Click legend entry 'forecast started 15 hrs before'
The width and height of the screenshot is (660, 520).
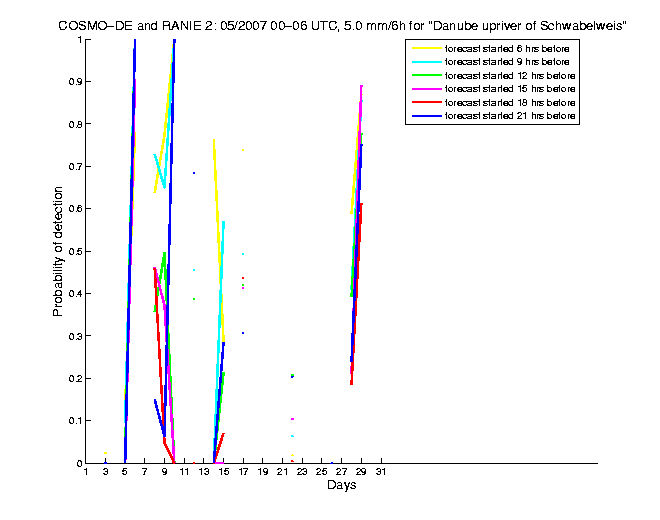510,89
